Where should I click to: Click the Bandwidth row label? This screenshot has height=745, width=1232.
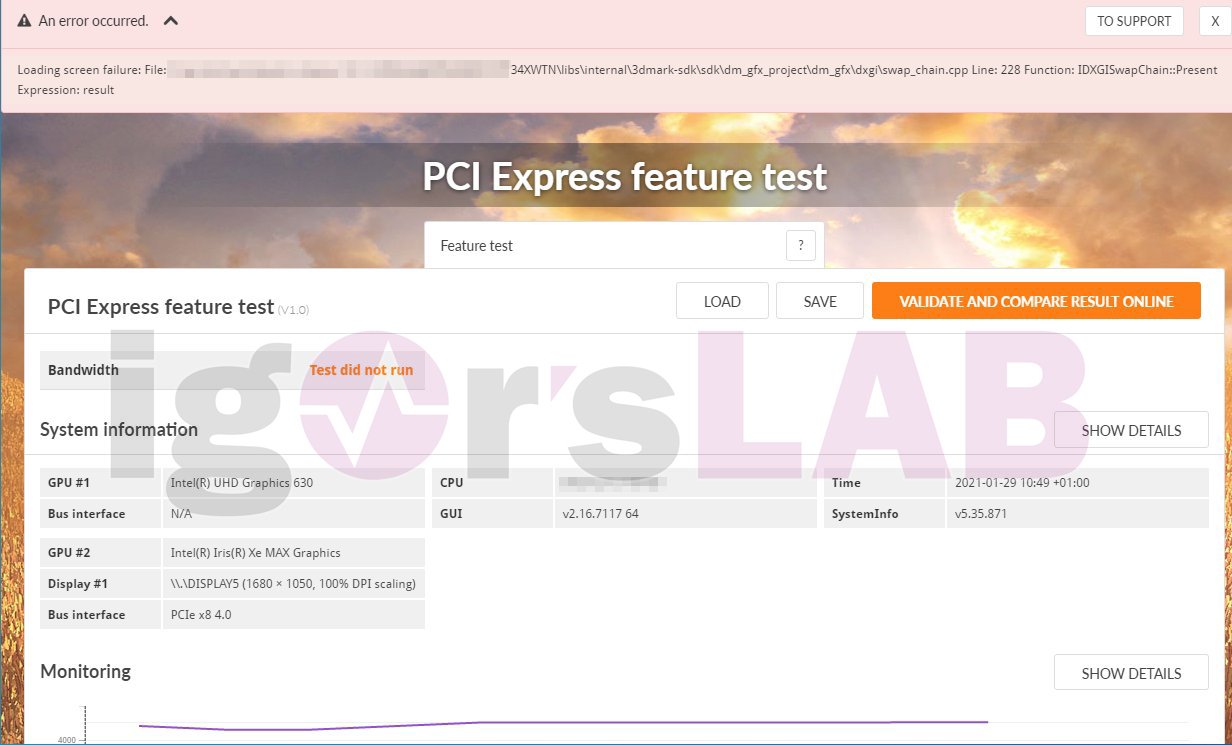[83, 370]
